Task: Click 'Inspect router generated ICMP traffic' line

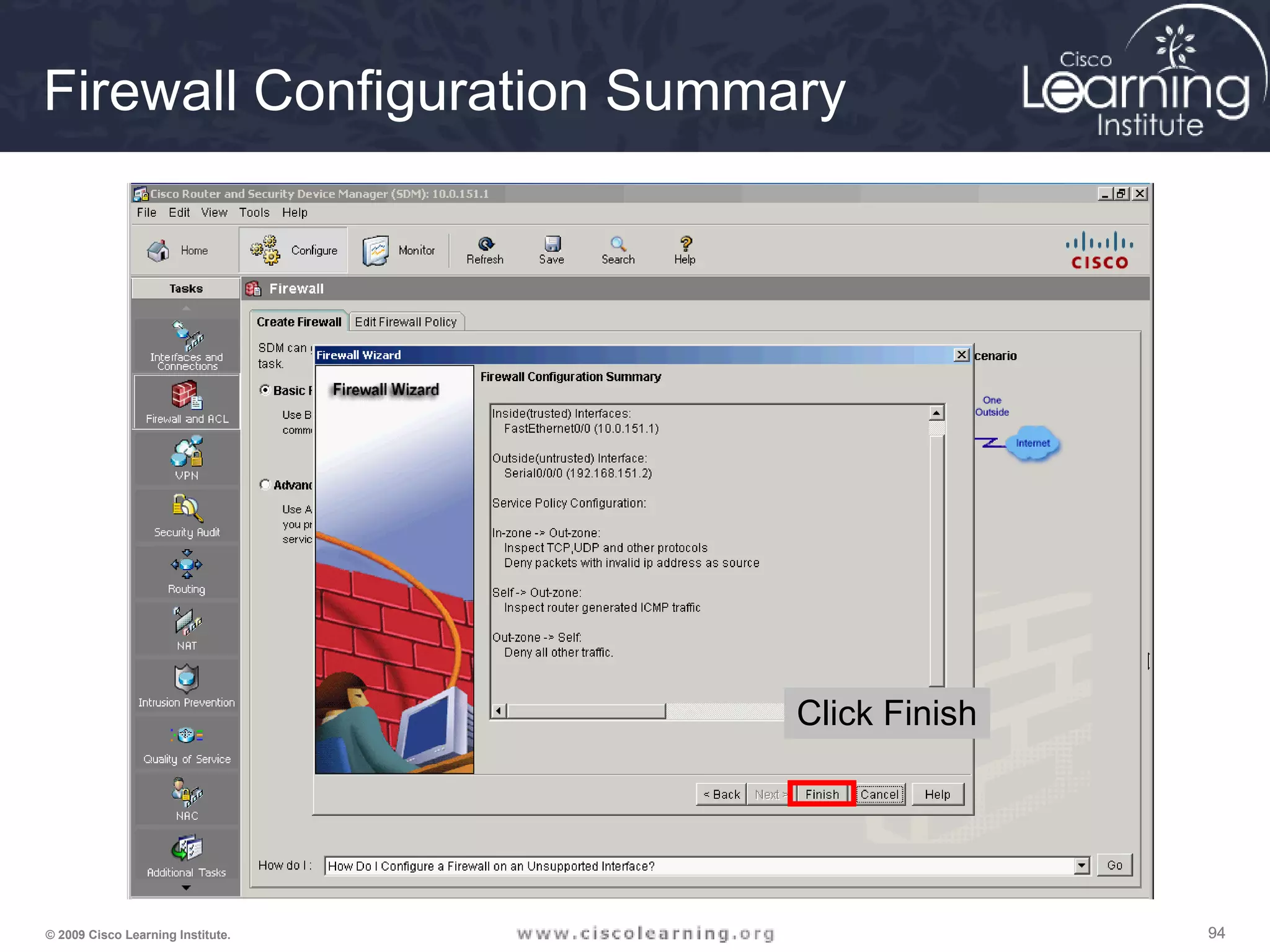Action: click(x=602, y=607)
